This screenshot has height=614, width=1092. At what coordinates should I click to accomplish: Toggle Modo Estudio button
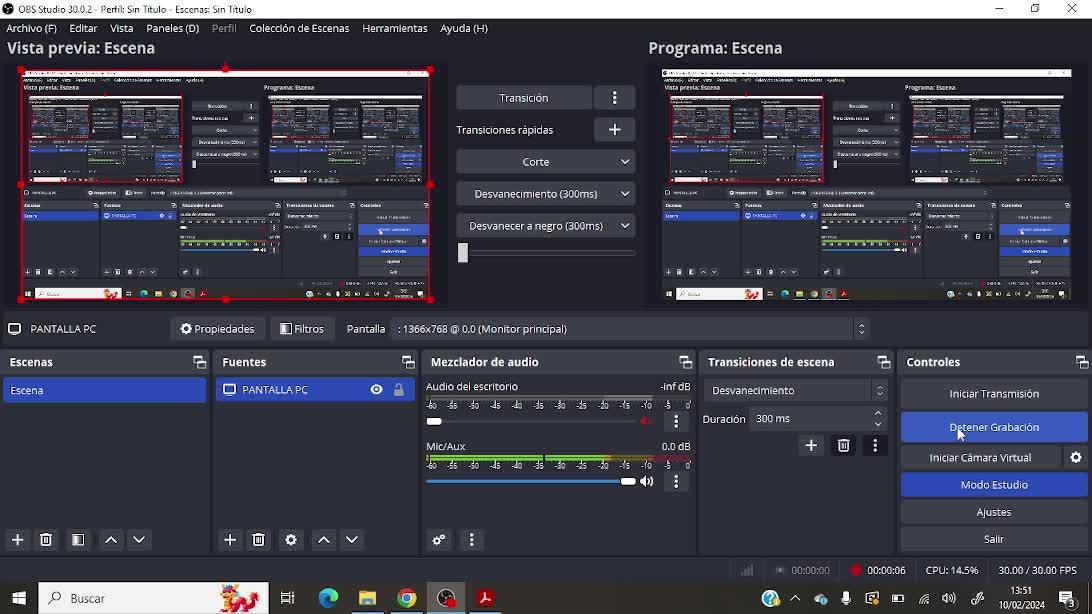pyautogui.click(x=994, y=485)
